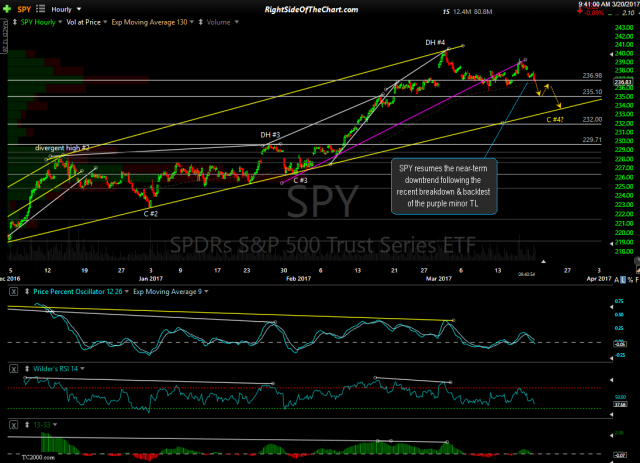The image size is (640, 463).
Task: Expand the Wilder's RSI 14 dropdown arrow
Action: click(82, 369)
